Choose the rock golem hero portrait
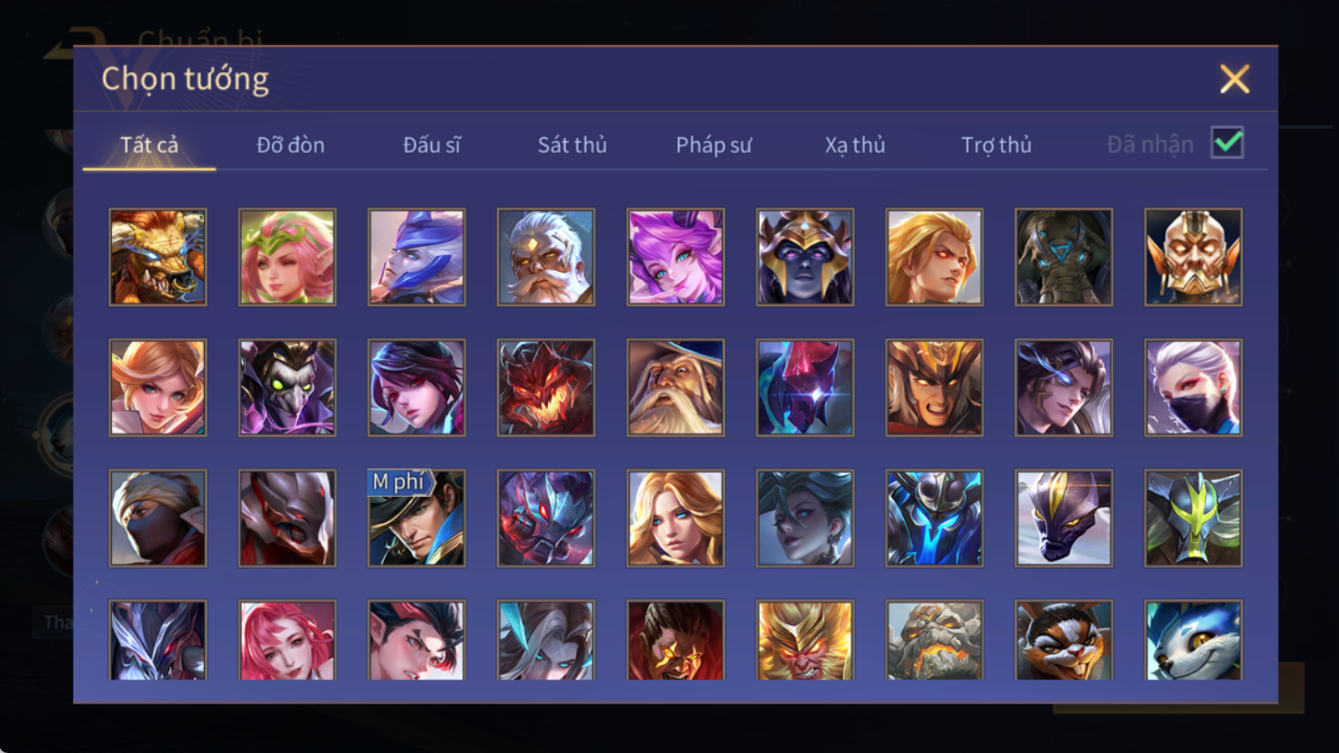Screen dimensions: 1339x753 point(934,640)
